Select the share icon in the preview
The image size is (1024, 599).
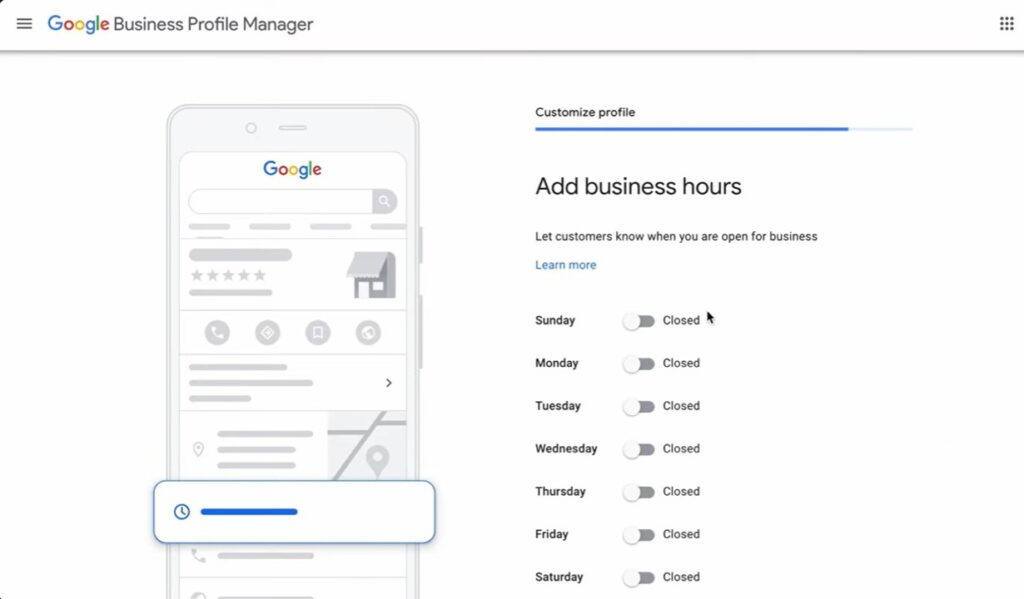click(x=368, y=332)
